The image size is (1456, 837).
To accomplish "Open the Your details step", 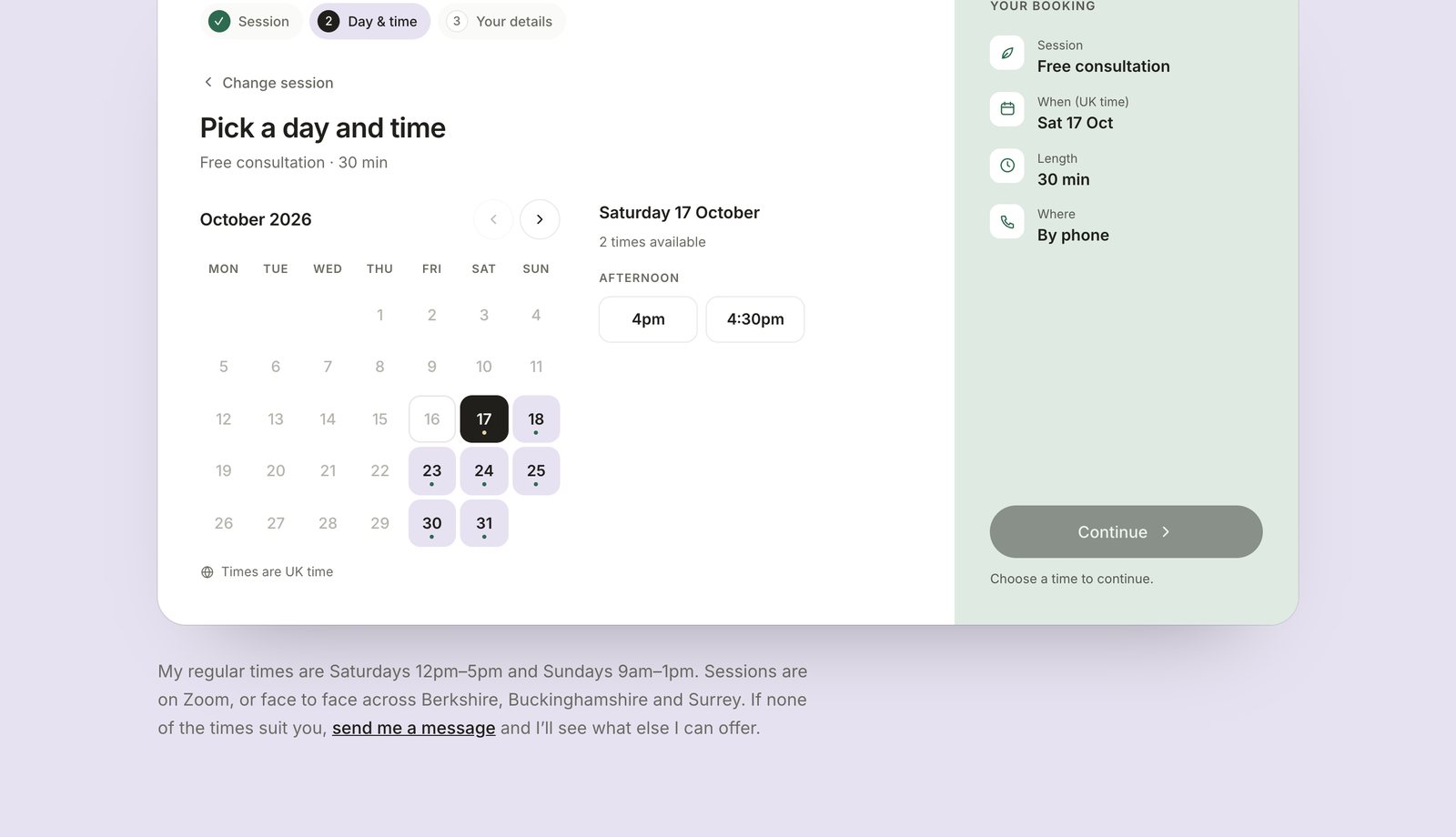I will click(x=502, y=21).
